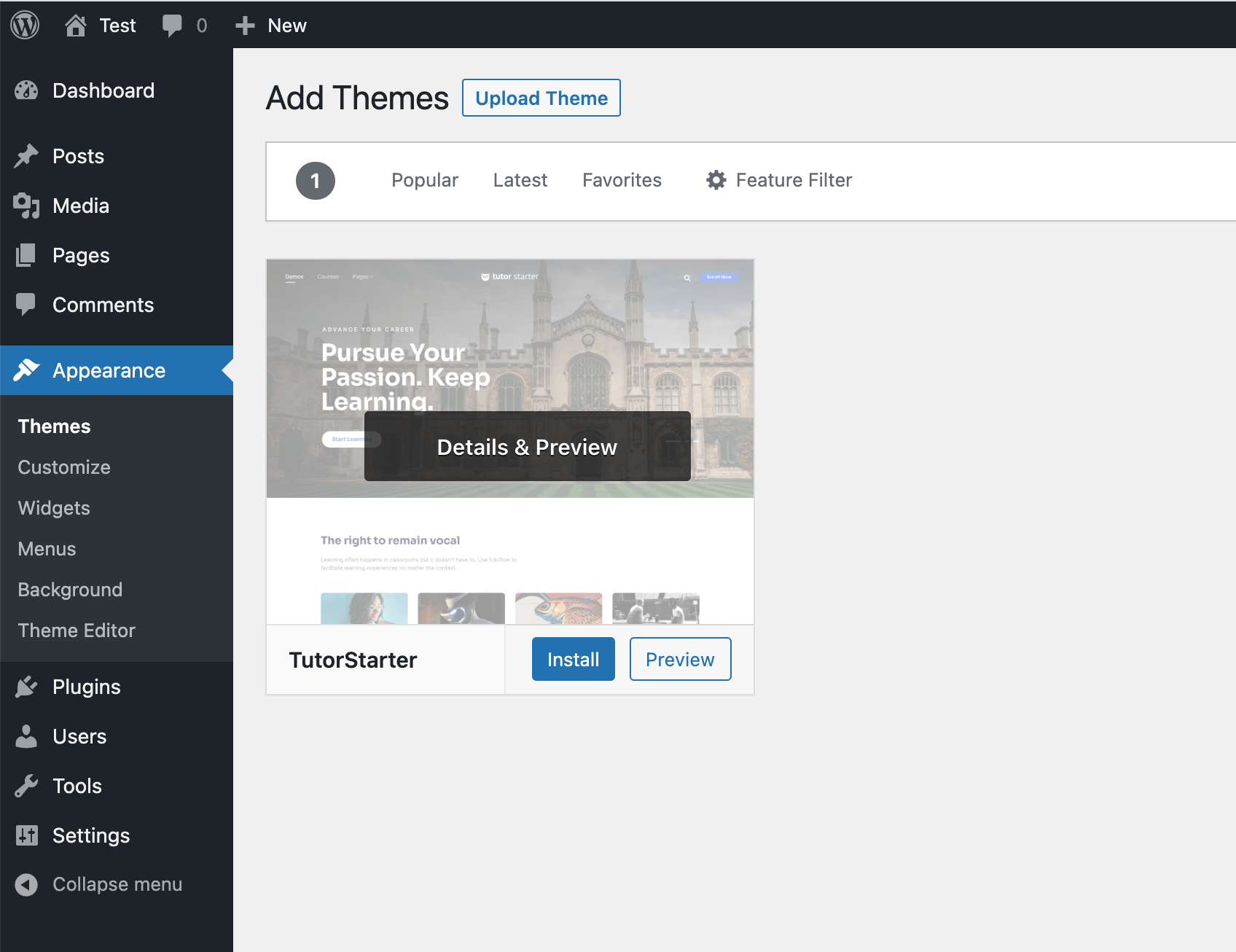Open the Theme Editor submenu link
The image size is (1236, 952).
click(x=77, y=631)
